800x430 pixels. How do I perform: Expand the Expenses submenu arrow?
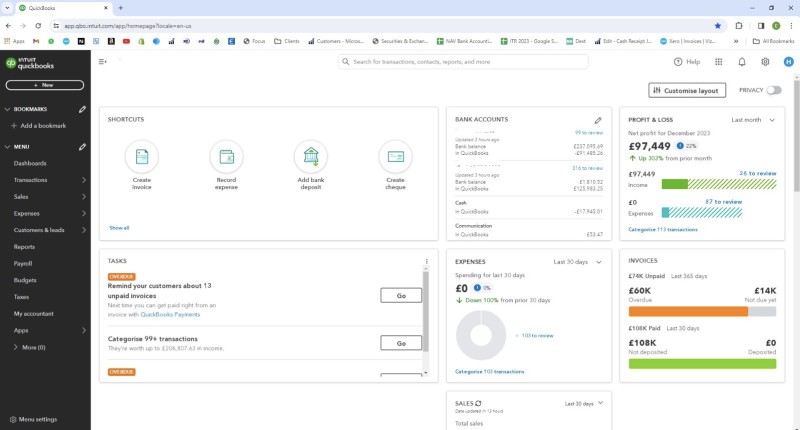pos(84,214)
